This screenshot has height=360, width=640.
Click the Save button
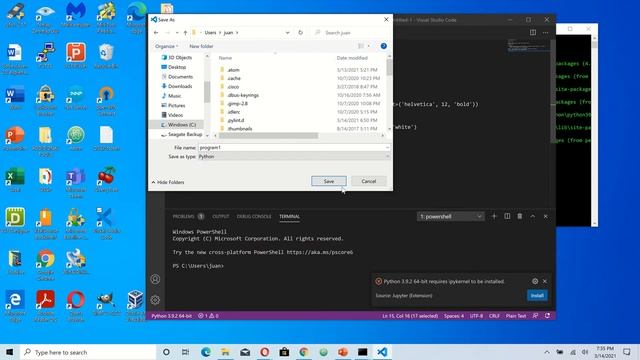coord(329,181)
